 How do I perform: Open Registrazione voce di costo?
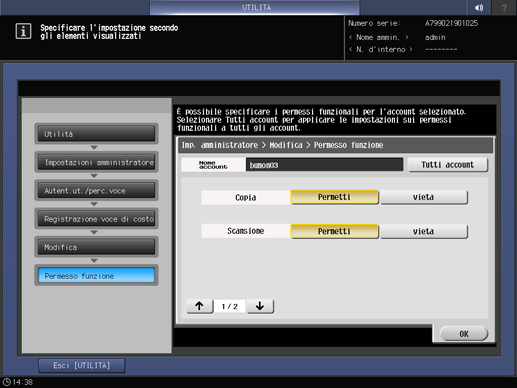click(96, 219)
